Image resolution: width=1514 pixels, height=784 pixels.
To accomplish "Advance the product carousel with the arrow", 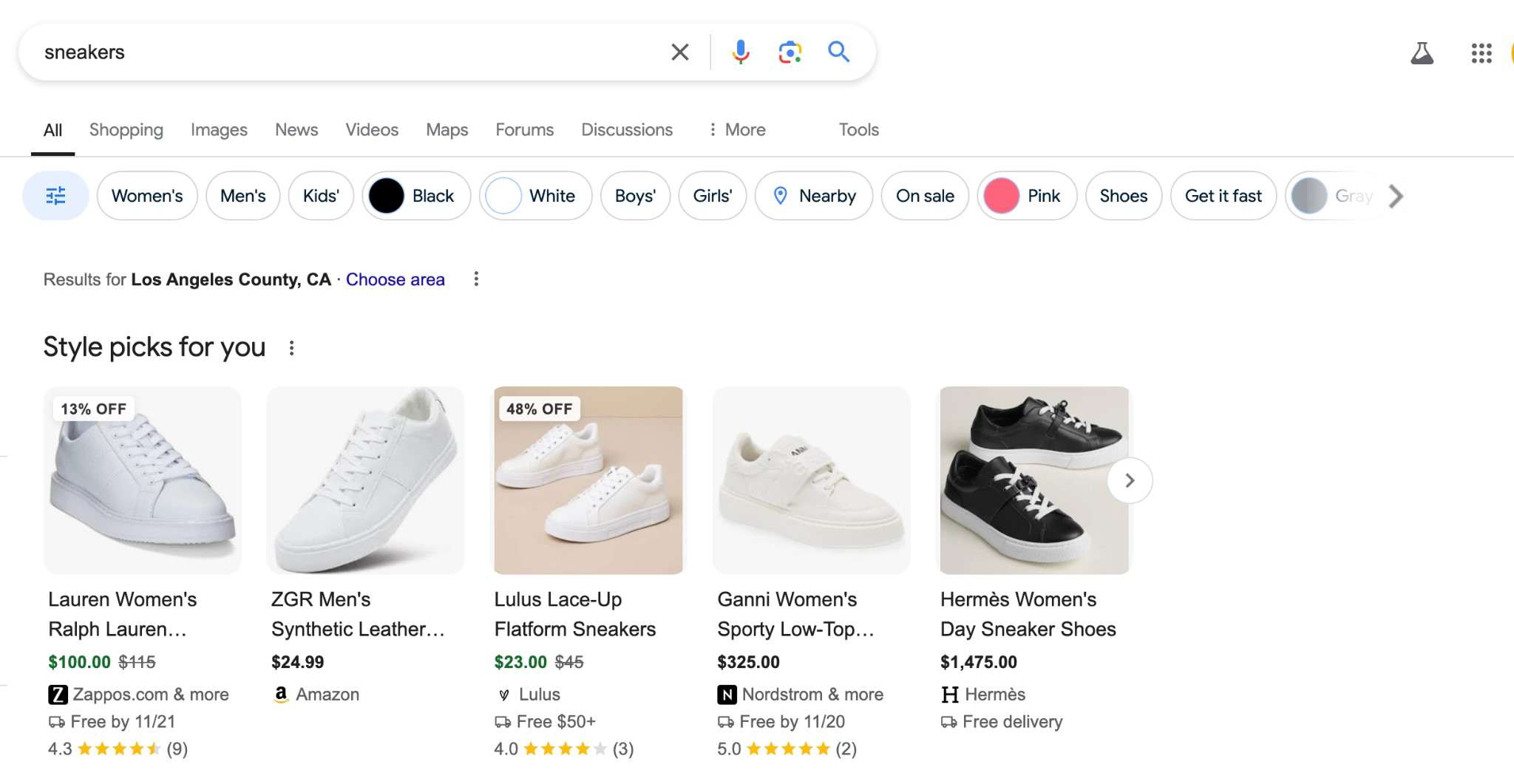I will pyautogui.click(x=1130, y=480).
